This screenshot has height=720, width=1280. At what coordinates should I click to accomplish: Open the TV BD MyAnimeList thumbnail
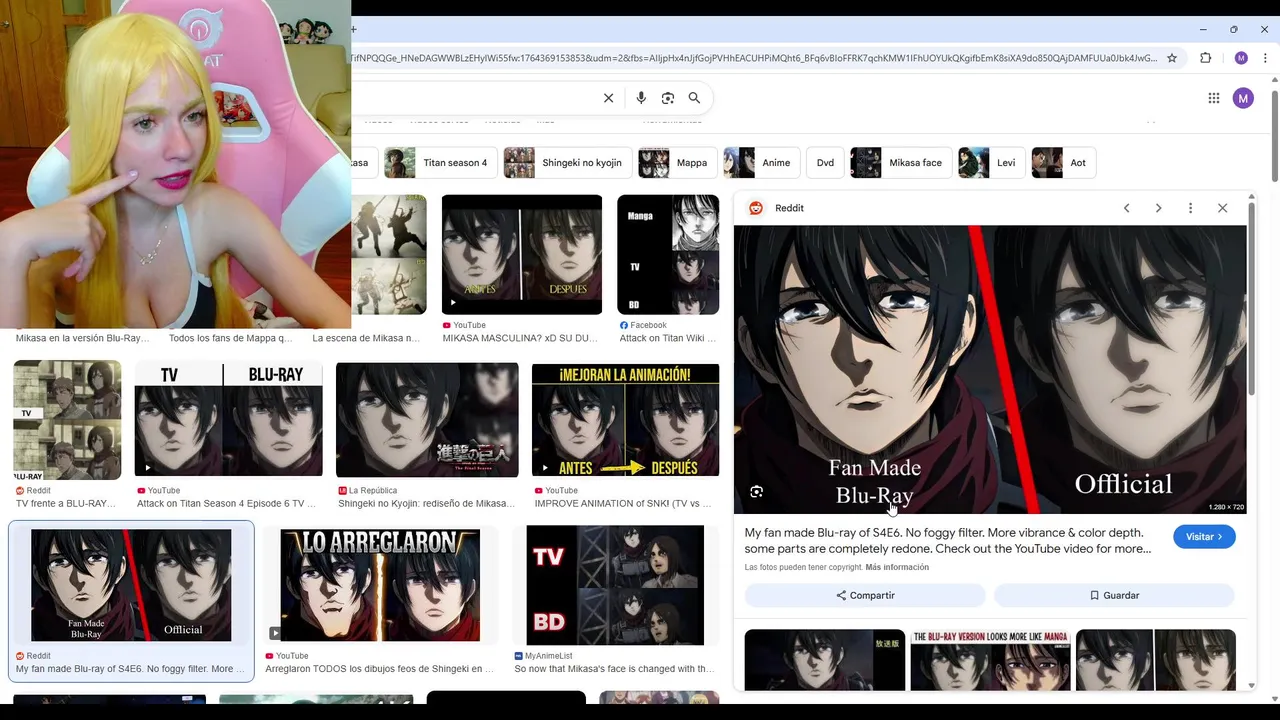pyautogui.click(x=615, y=585)
